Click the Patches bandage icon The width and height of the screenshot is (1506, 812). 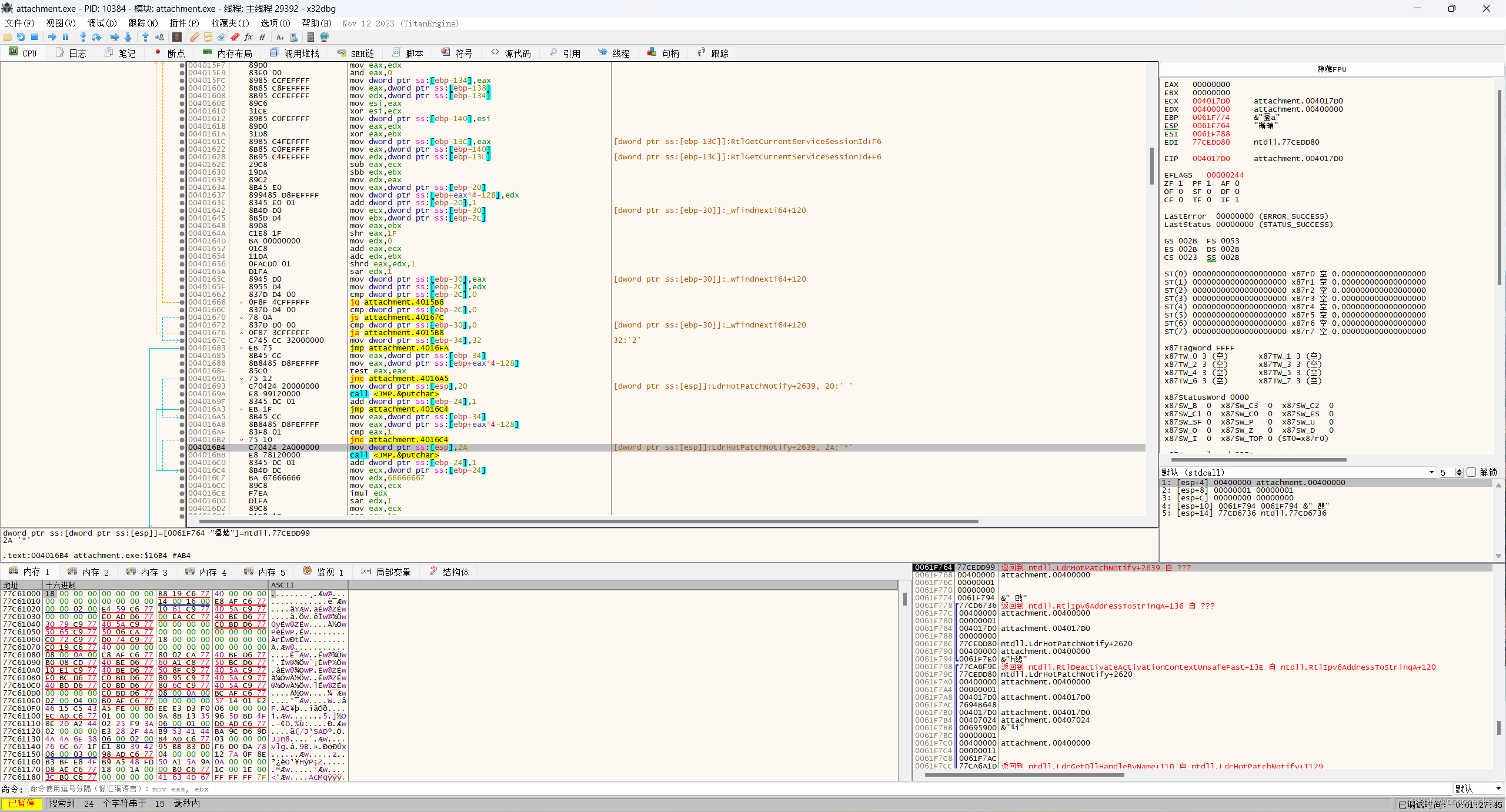coord(195,36)
